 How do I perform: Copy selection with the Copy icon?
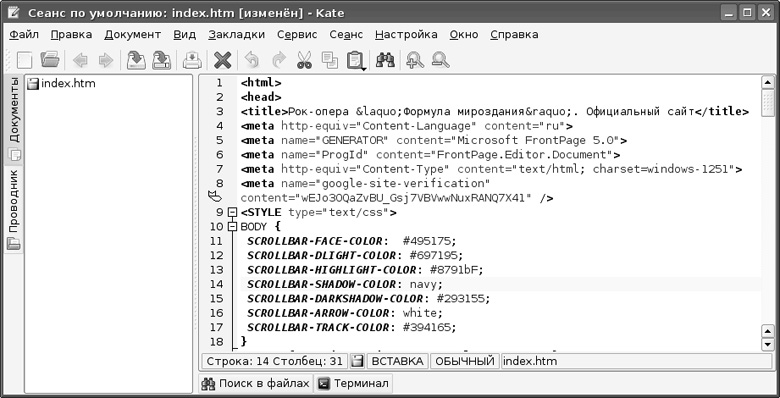pyautogui.click(x=329, y=60)
